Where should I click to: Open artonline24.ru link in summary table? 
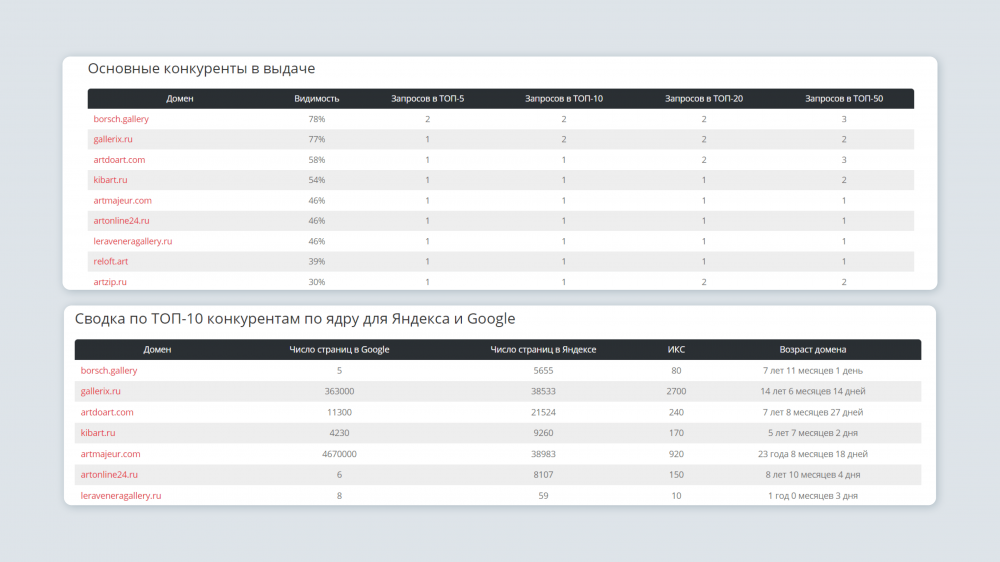[x=109, y=475]
